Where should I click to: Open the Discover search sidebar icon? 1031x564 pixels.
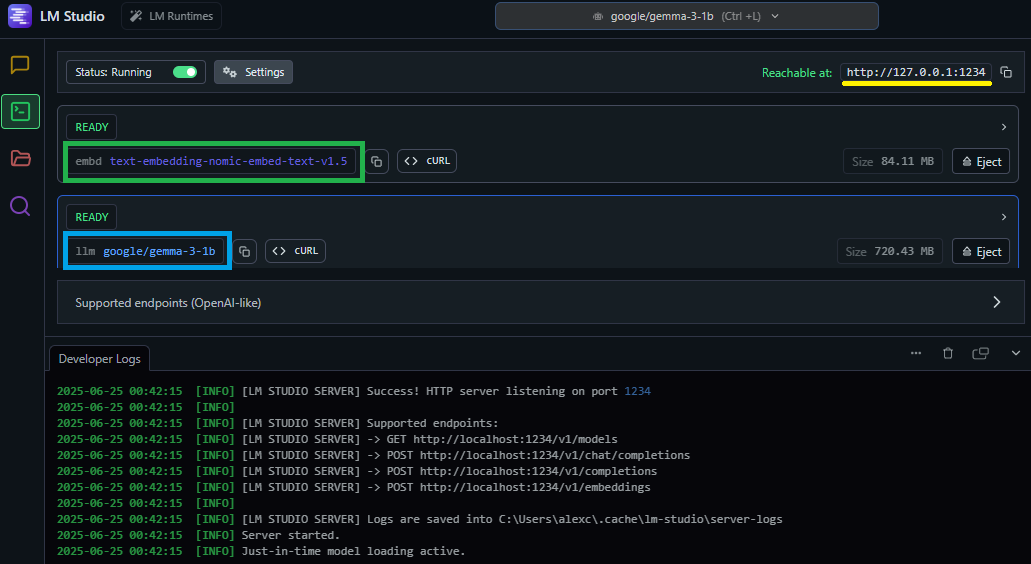pyautogui.click(x=20, y=206)
